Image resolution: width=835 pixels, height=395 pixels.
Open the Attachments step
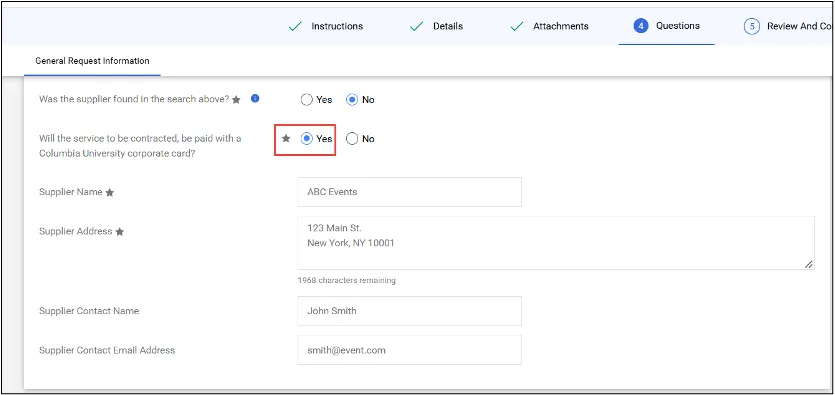(x=549, y=26)
